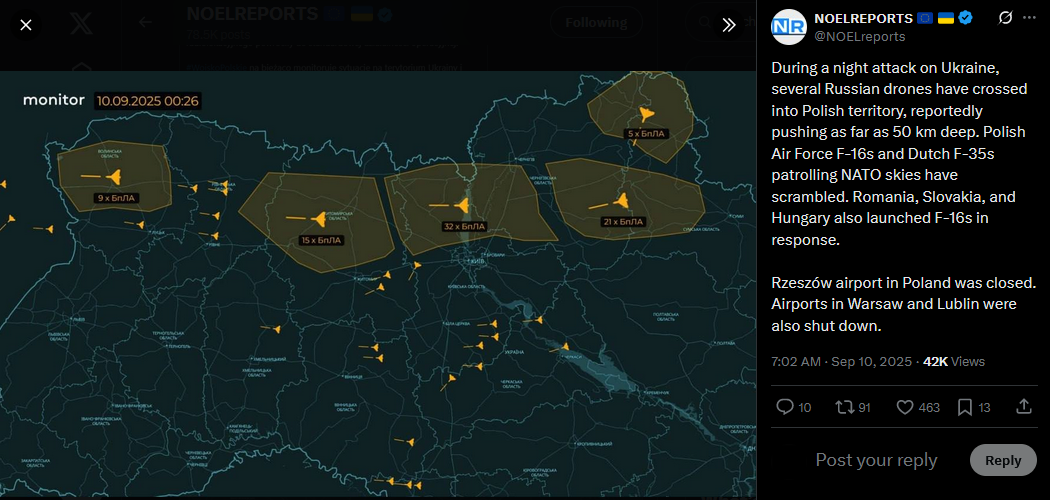Click the Grok explain-post icon

(x=1004, y=18)
